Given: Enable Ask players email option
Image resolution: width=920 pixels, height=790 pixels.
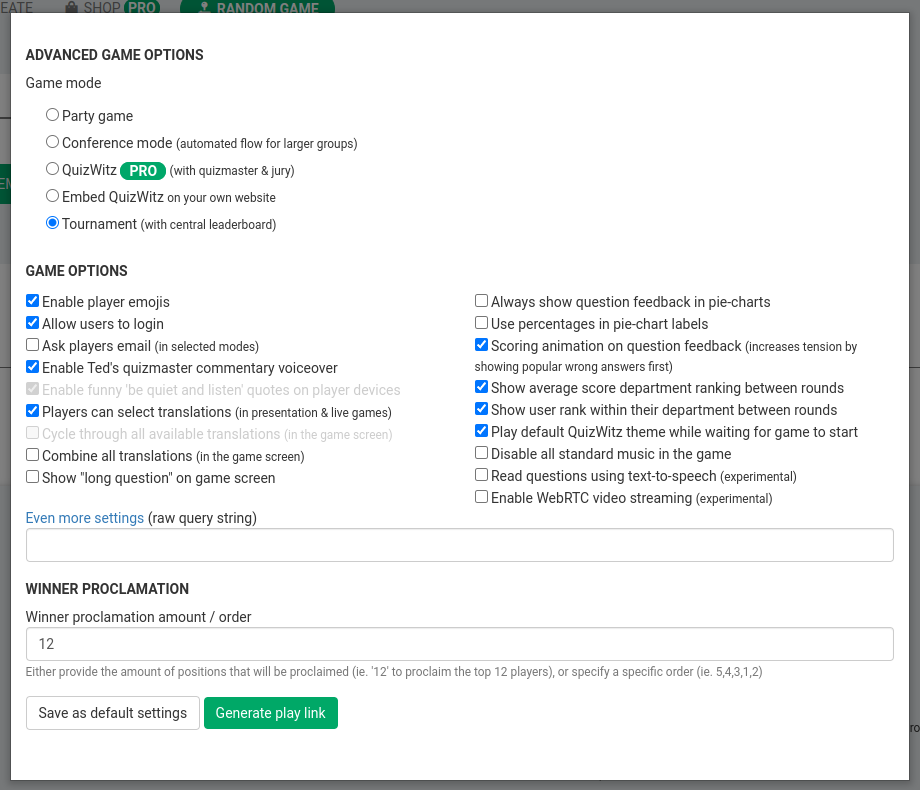Looking at the screenshot, I should [x=32, y=344].
